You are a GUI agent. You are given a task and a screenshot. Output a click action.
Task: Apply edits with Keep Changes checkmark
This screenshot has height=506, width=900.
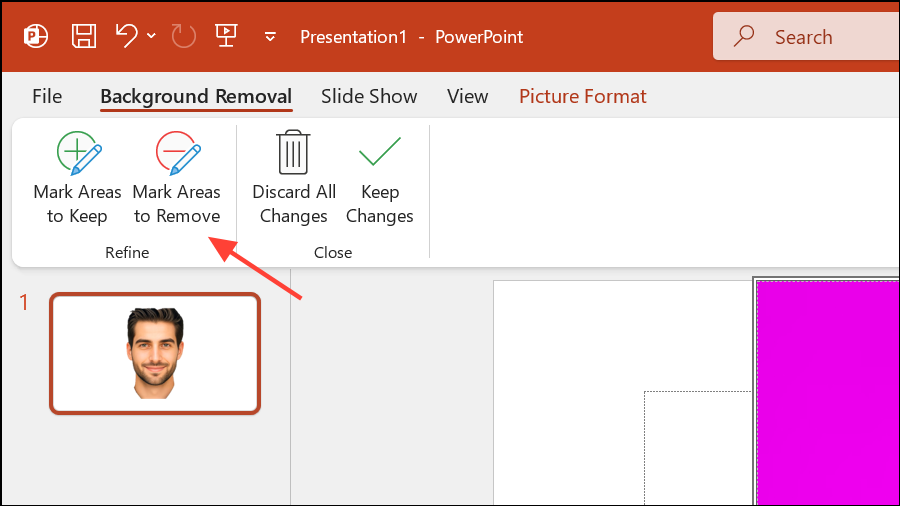379,179
